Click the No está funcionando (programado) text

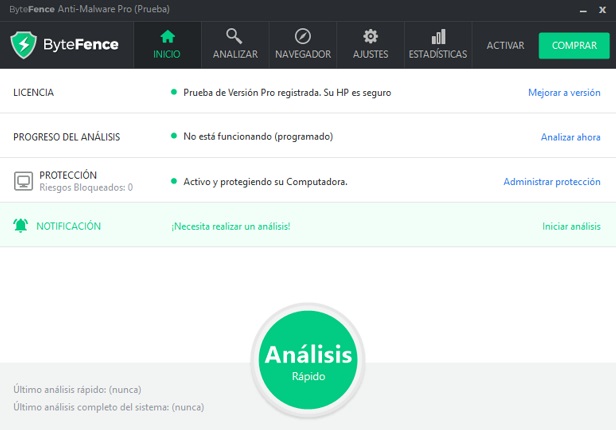pyautogui.click(x=258, y=137)
